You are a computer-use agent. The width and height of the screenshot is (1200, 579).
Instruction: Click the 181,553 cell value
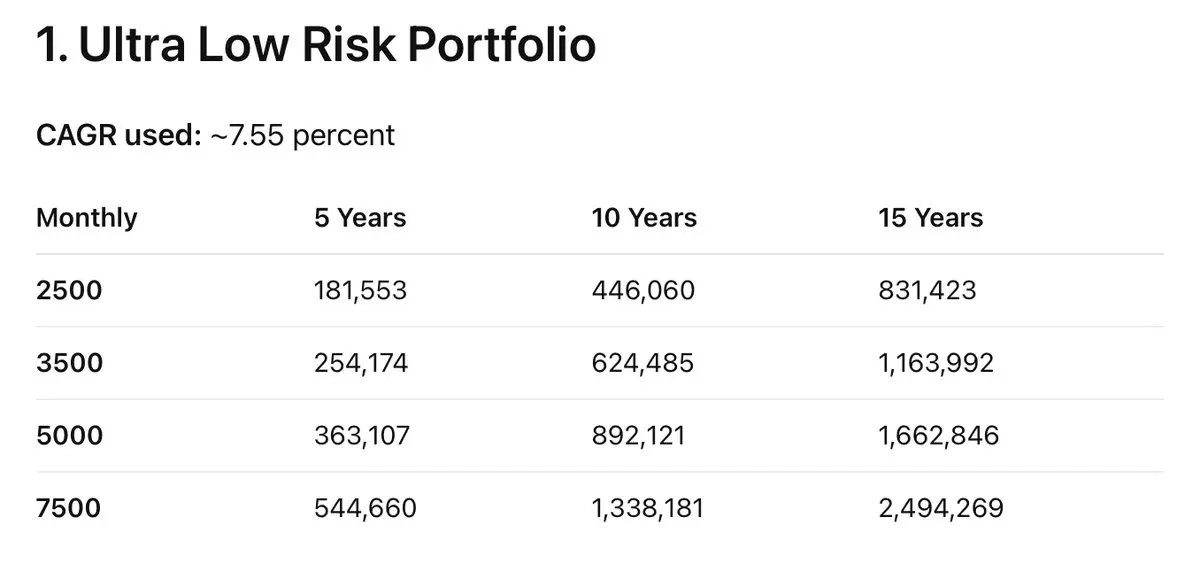[x=361, y=290]
